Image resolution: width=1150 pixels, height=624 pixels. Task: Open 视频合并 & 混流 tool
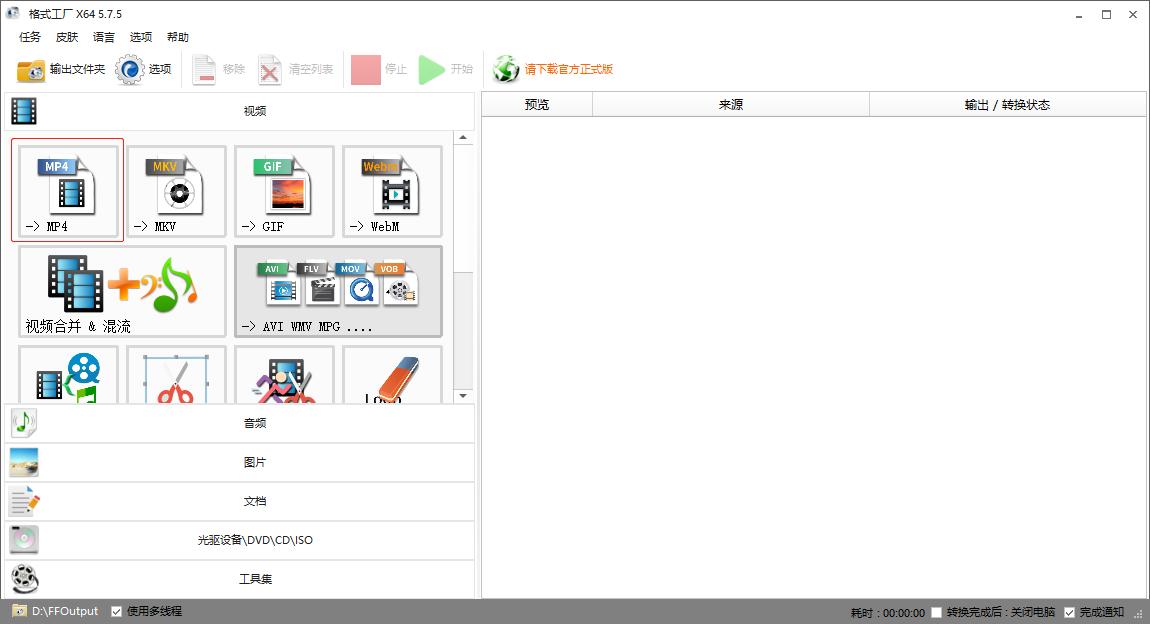coord(120,290)
